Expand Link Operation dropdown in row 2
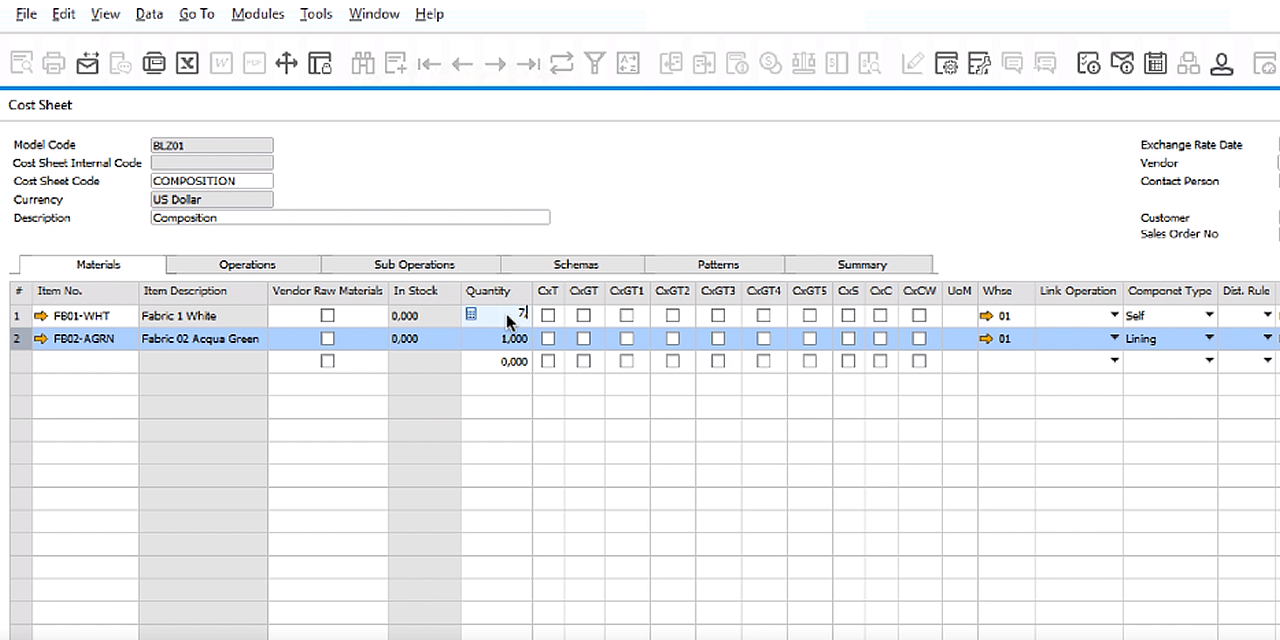 click(1114, 339)
